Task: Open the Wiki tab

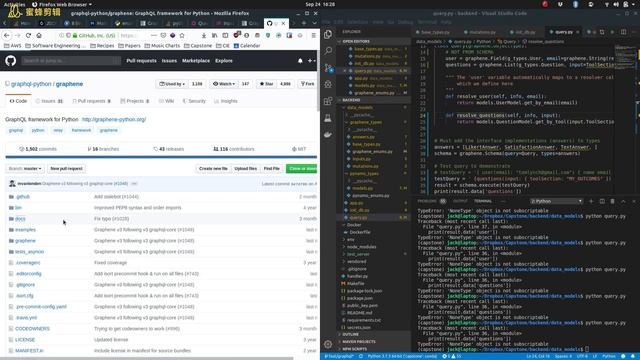Action: tap(167, 101)
